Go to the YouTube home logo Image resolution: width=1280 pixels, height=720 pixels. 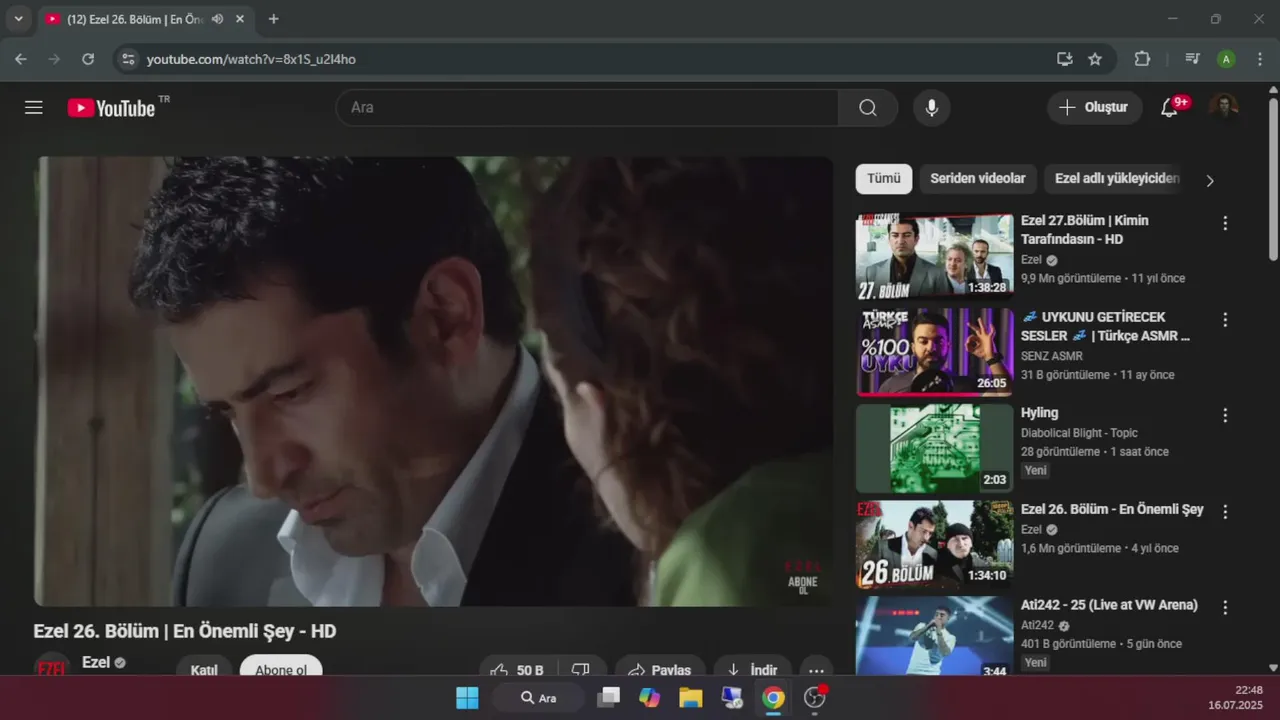(111, 108)
